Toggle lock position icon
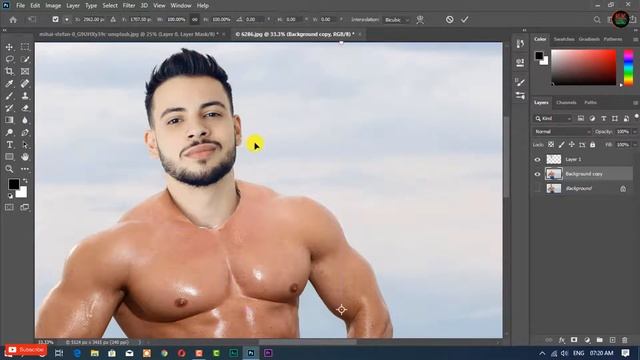The width and height of the screenshot is (640, 360). click(x=571, y=144)
